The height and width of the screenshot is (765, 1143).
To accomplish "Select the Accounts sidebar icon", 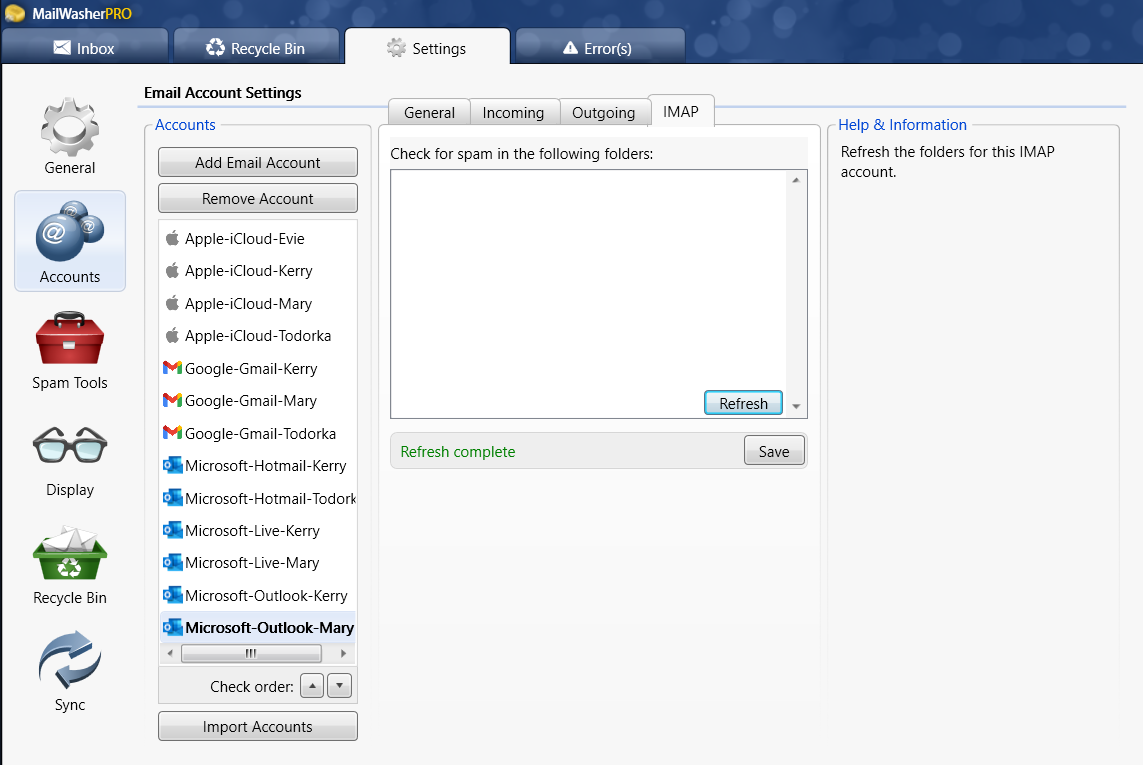I will [70, 231].
